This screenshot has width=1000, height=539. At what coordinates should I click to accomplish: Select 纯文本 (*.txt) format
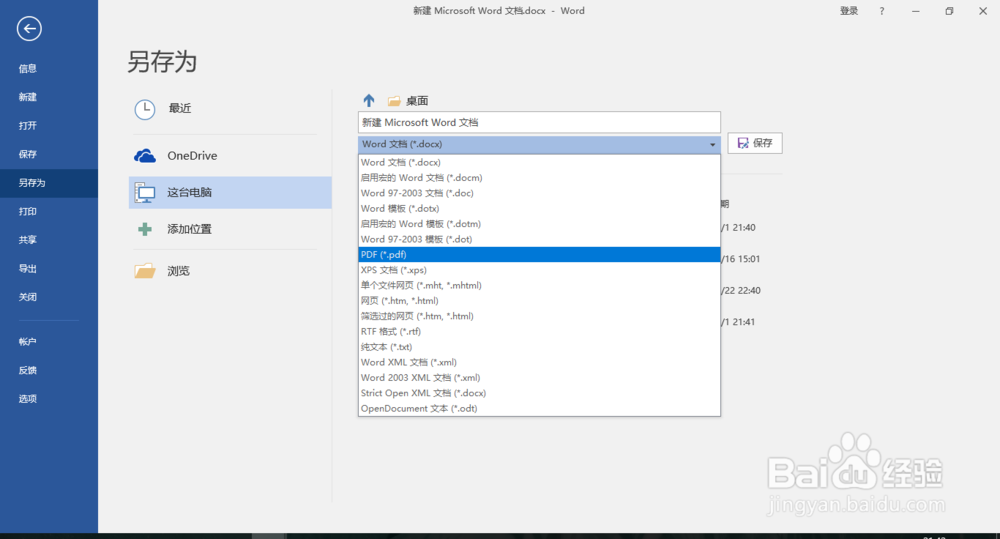pyautogui.click(x=540, y=347)
